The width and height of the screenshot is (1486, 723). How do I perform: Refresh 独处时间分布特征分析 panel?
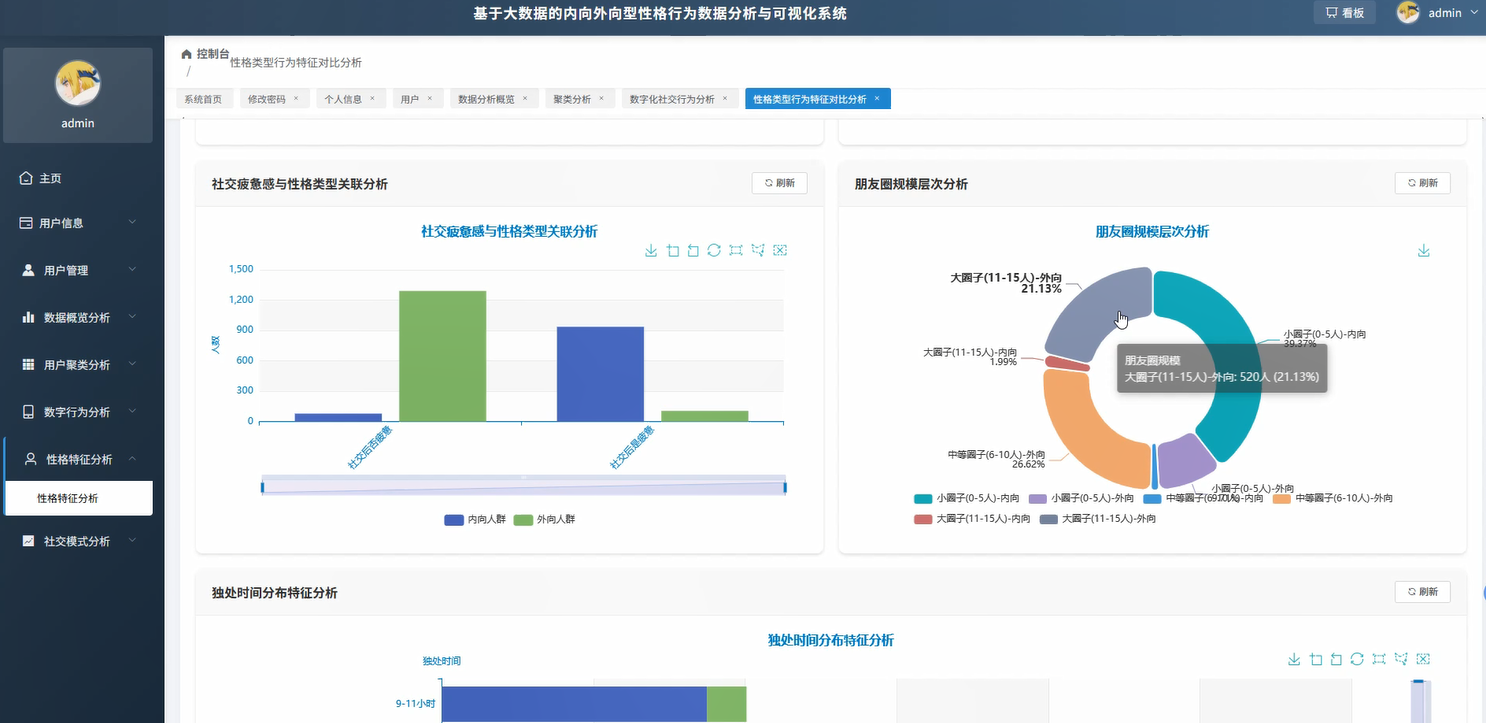click(1422, 592)
